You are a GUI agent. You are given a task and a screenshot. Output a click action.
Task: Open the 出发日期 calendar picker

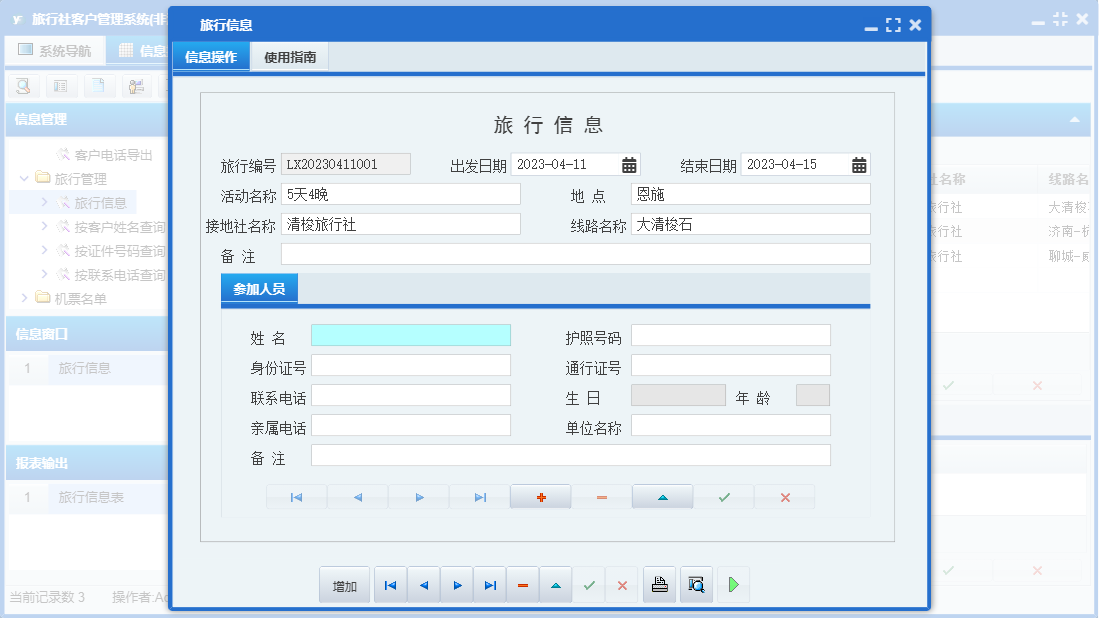(627, 163)
